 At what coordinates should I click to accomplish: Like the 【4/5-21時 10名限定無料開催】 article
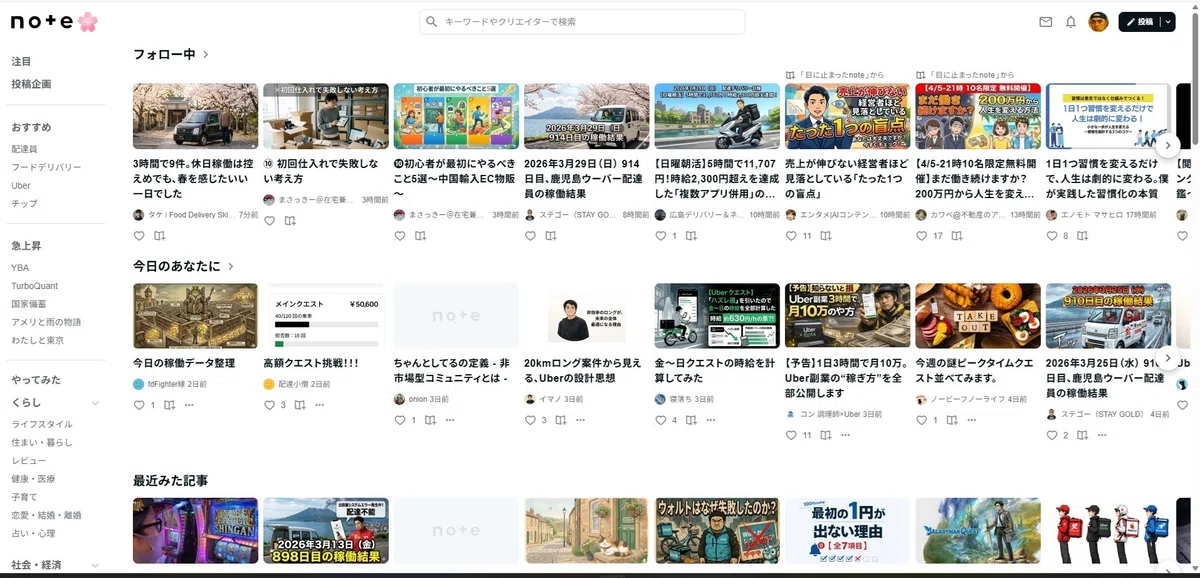(x=921, y=236)
